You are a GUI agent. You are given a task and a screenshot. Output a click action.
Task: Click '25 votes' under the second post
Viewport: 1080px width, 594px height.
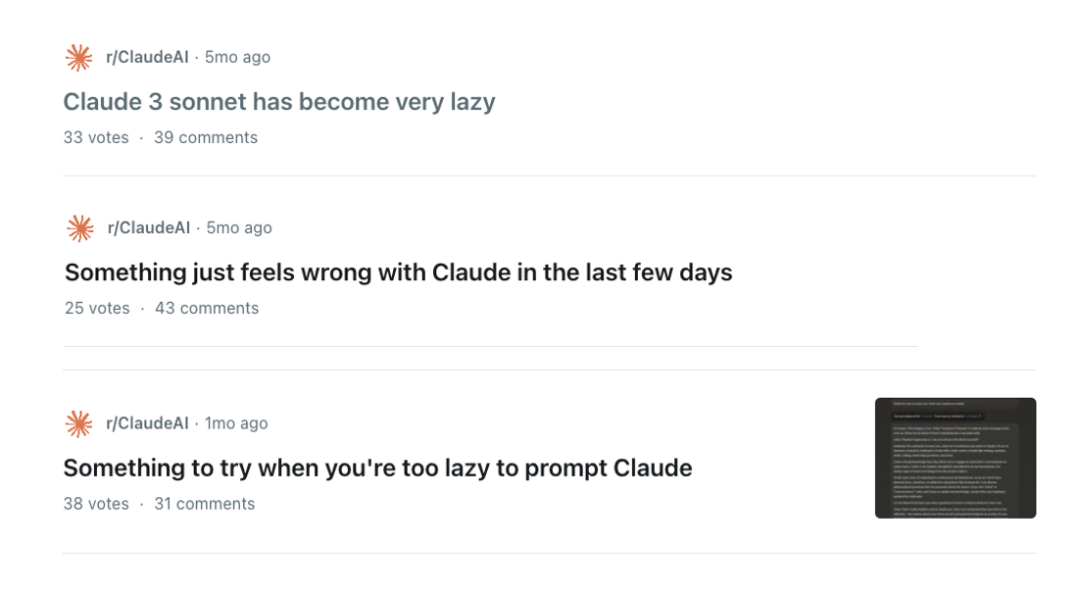[95, 308]
